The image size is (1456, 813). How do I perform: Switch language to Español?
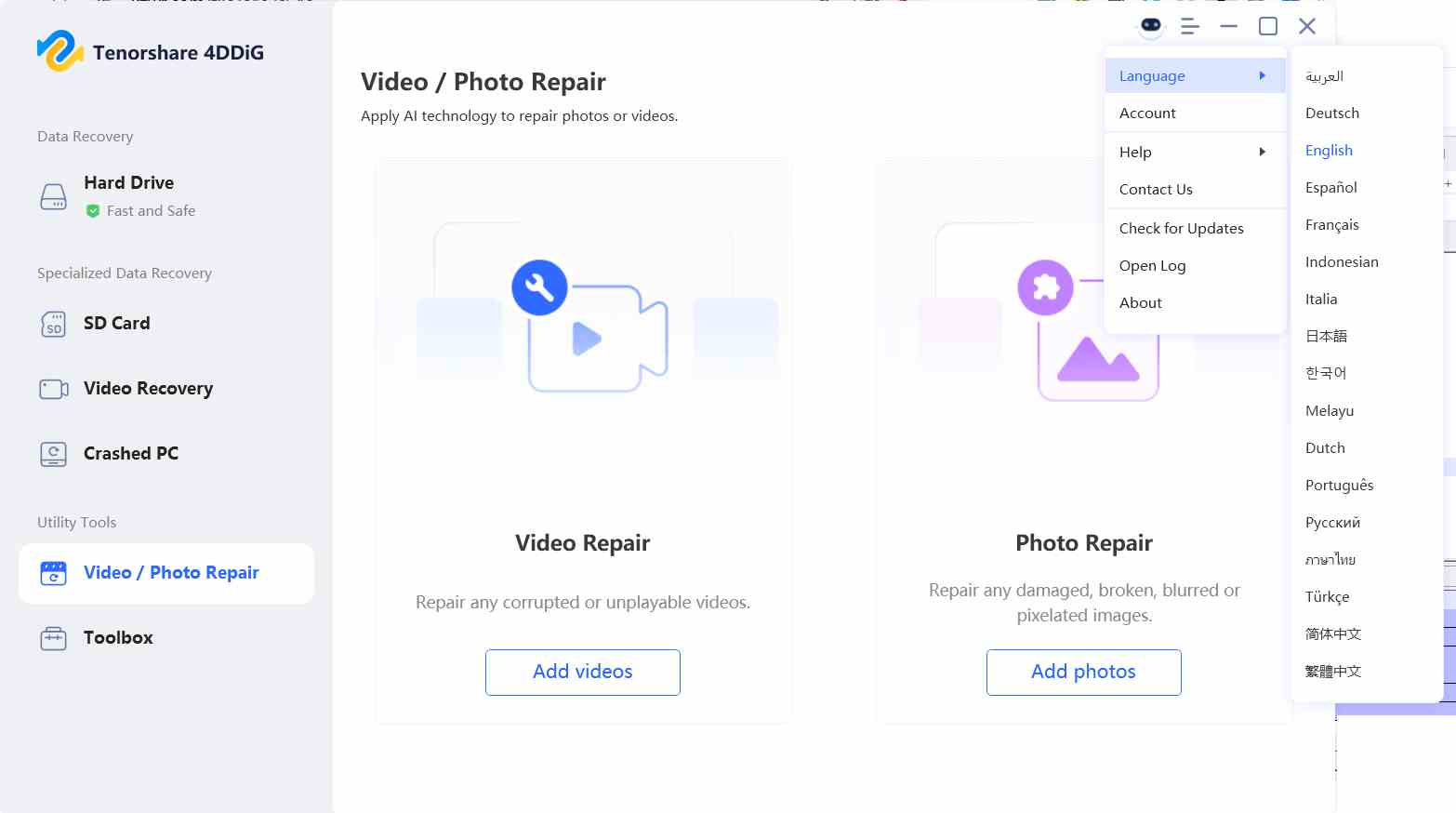(x=1330, y=187)
